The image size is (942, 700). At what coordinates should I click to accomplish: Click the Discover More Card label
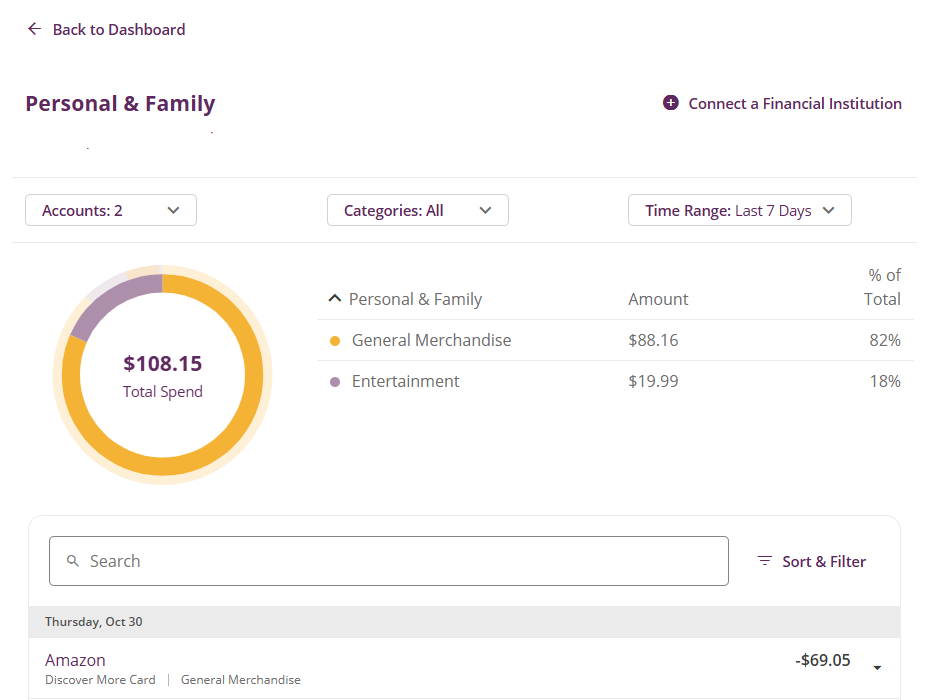[x=100, y=679]
